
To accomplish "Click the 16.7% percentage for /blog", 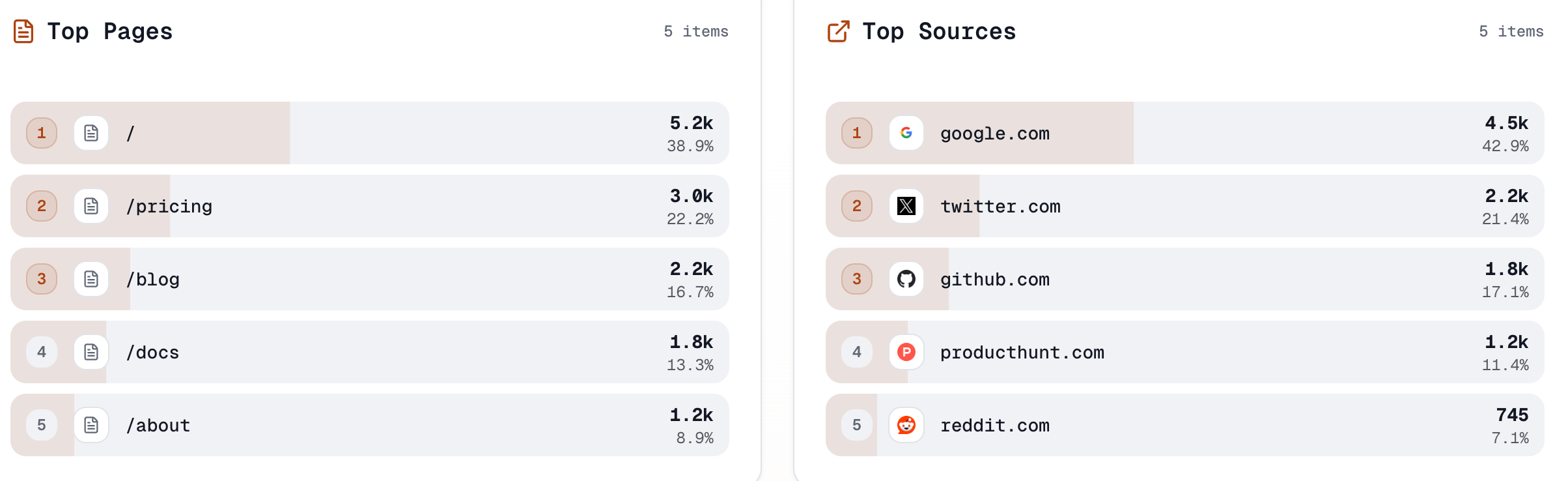I will 690,292.
